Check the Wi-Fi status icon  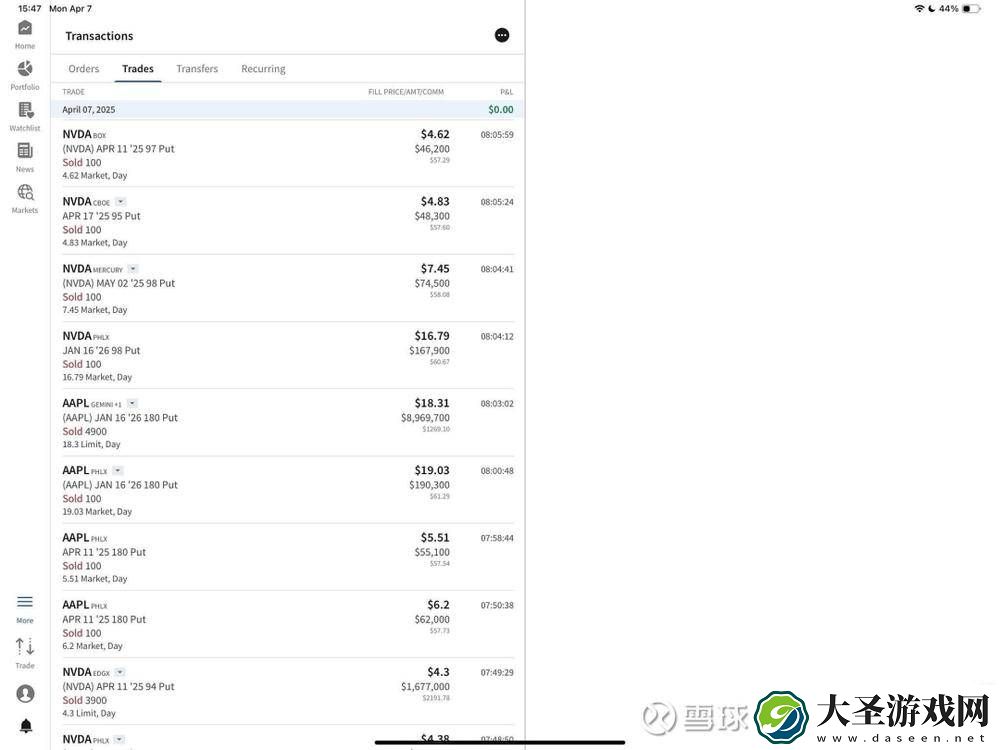point(919,8)
